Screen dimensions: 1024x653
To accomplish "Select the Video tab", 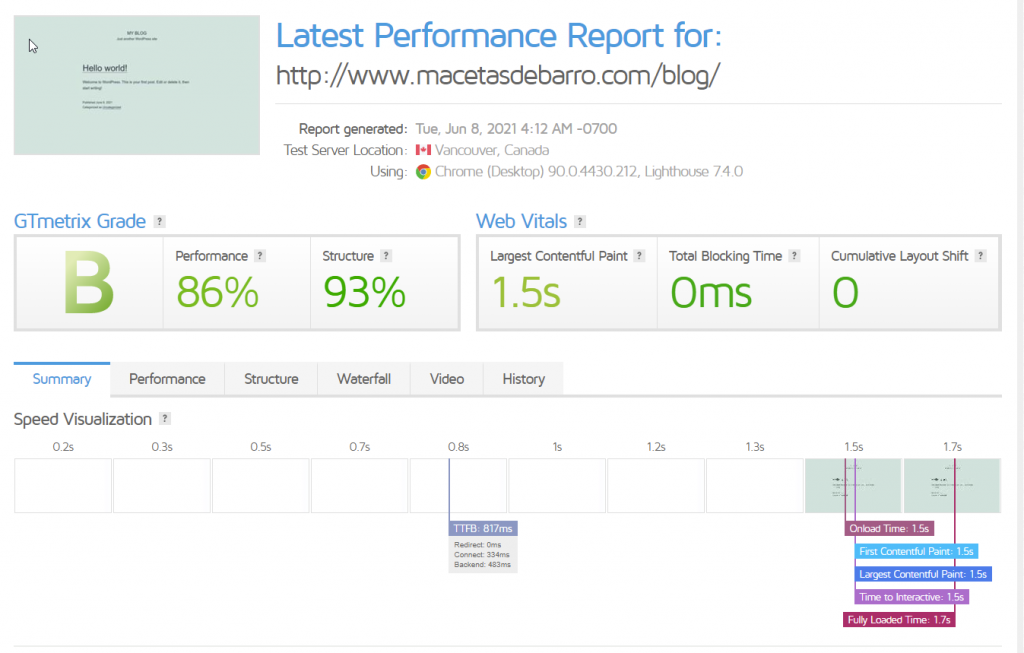I will [x=447, y=379].
